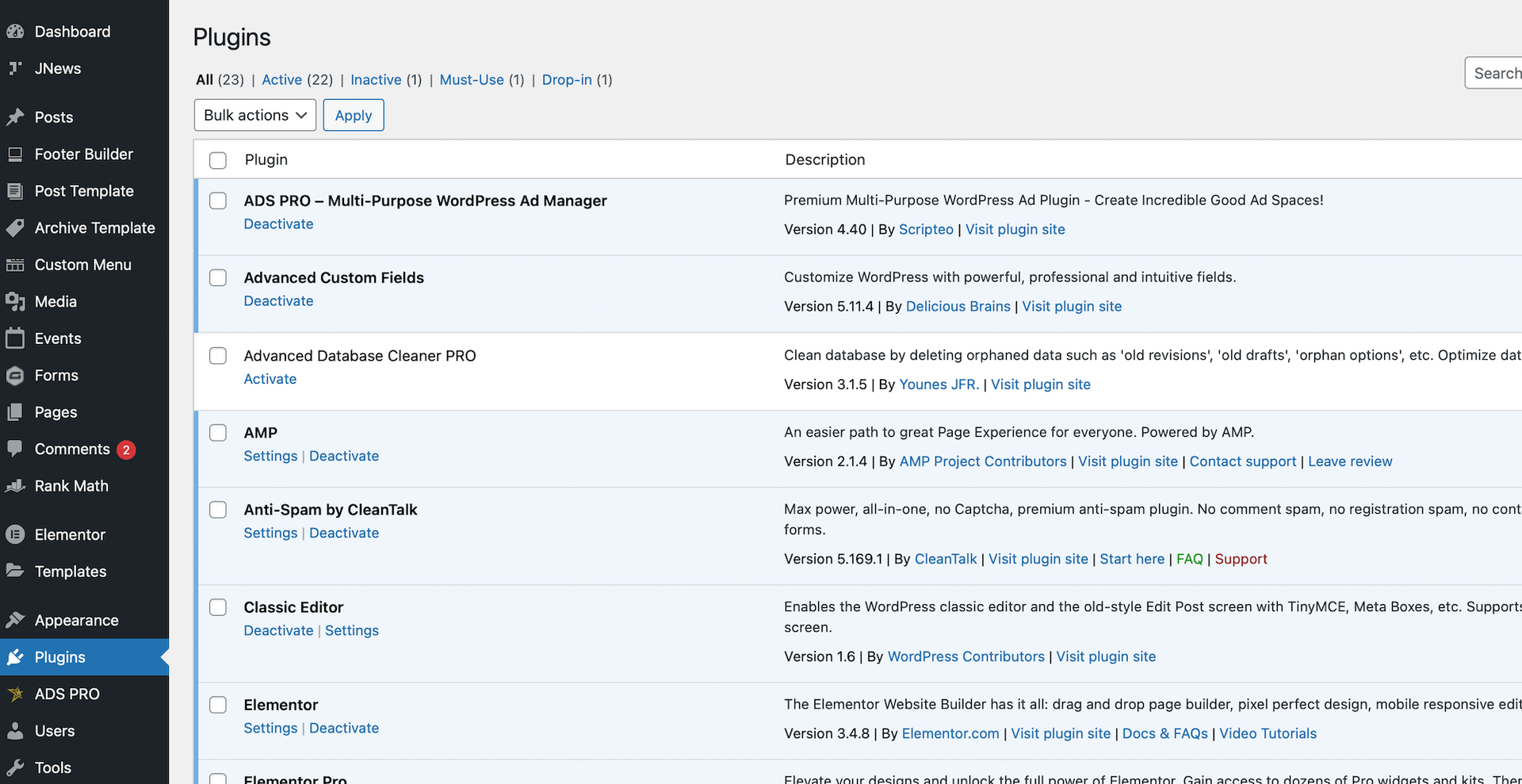Click the Events calendar icon
1522x784 pixels.
tap(15, 338)
